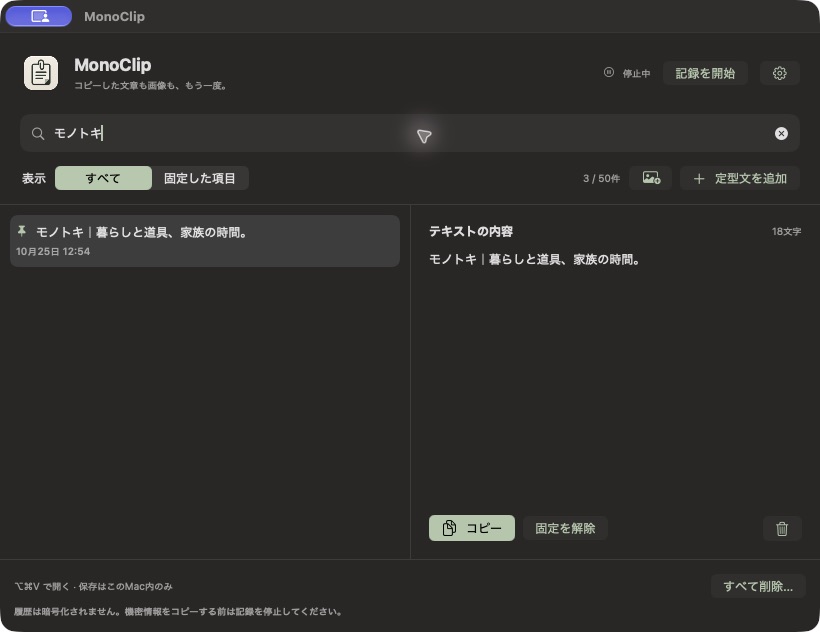820x632 pixels.
Task: Click the 10月25日 12:54 timestamp
Action: click(53, 251)
